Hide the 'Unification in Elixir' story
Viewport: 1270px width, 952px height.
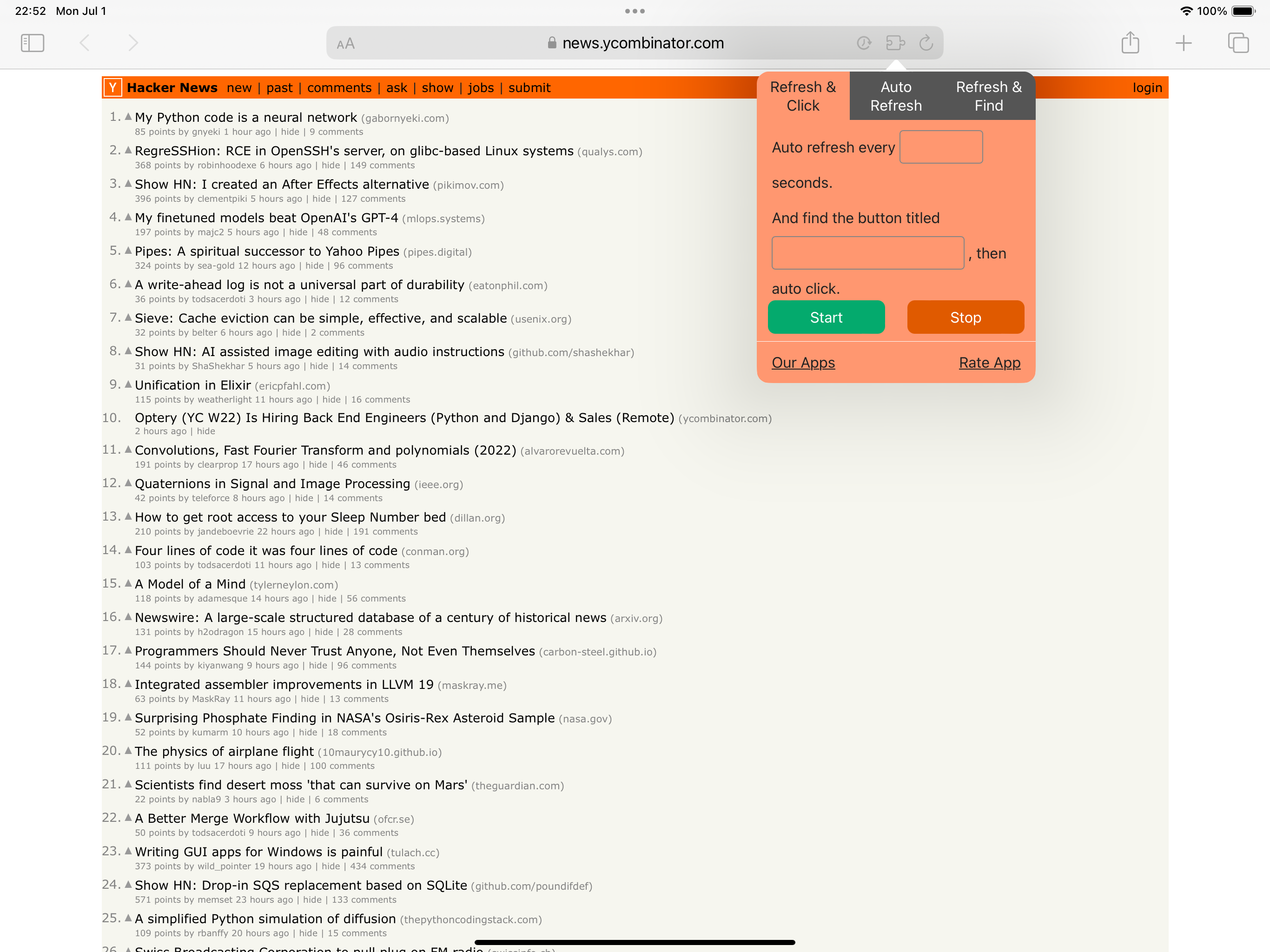pyautogui.click(x=331, y=400)
